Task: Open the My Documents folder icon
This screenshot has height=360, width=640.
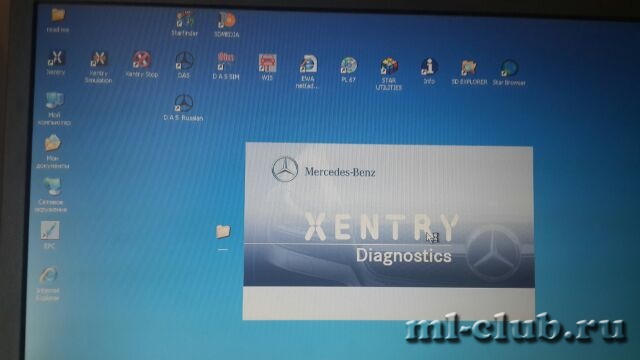Action: [x=53, y=151]
